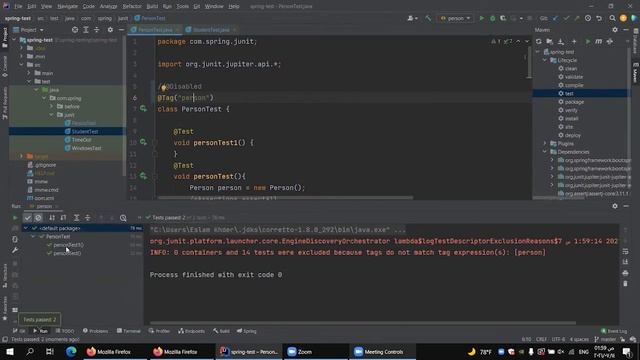Click the Add Maven Projects plus icon
640x360 pixels.
(574, 41)
